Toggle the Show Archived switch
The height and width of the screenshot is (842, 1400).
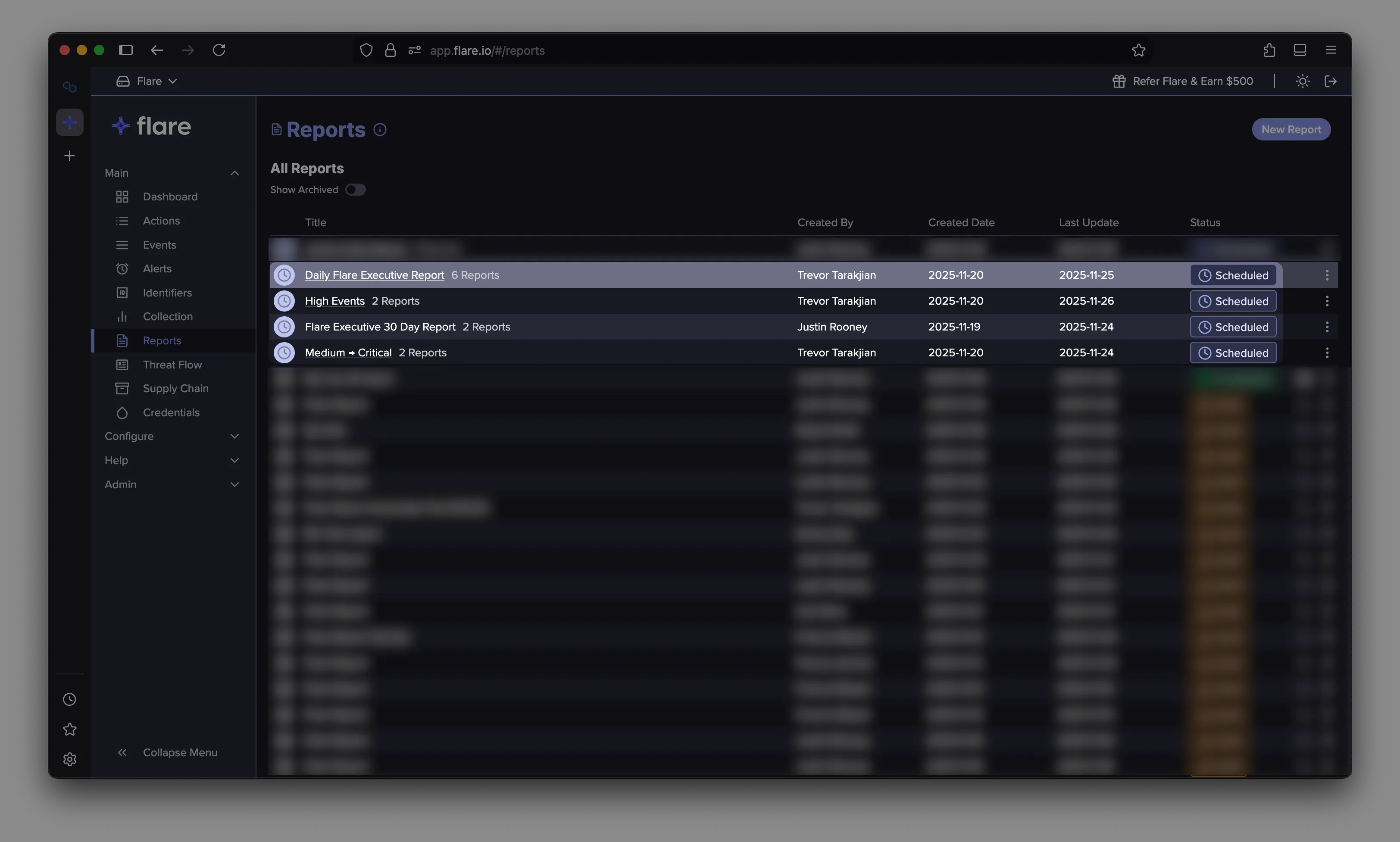tap(355, 190)
